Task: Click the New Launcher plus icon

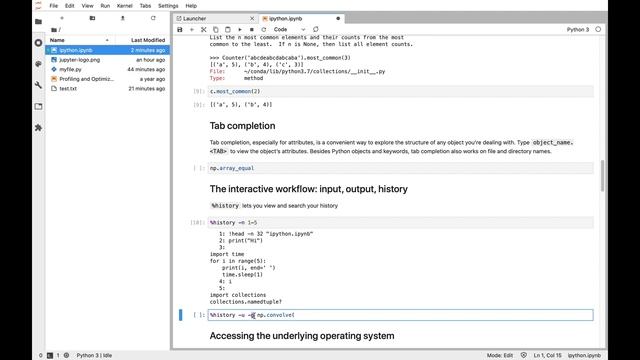Action: 62,18
